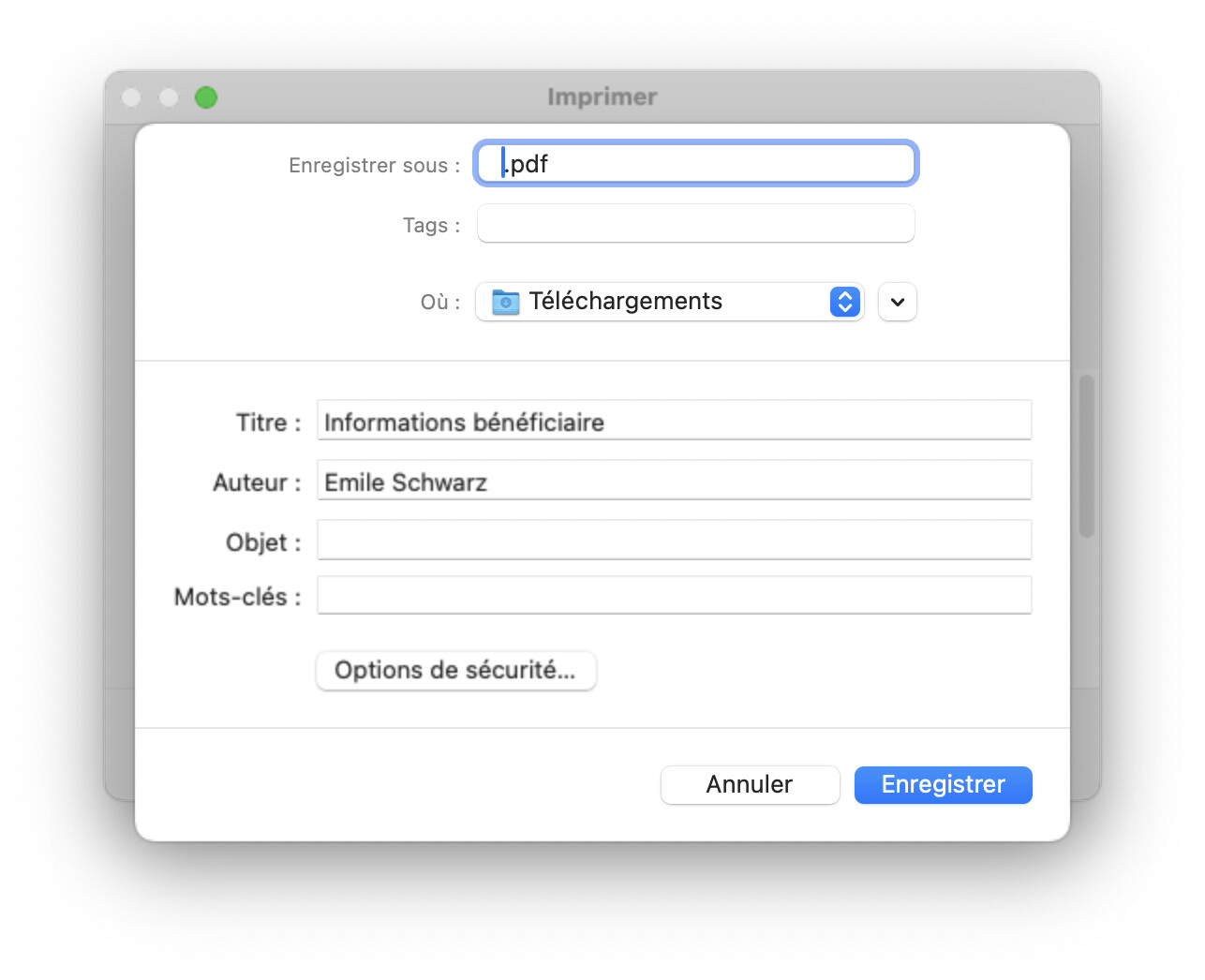The height and width of the screenshot is (980, 1205).
Task: Expand the save dialog with chevron button
Action: click(x=897, y=302)
